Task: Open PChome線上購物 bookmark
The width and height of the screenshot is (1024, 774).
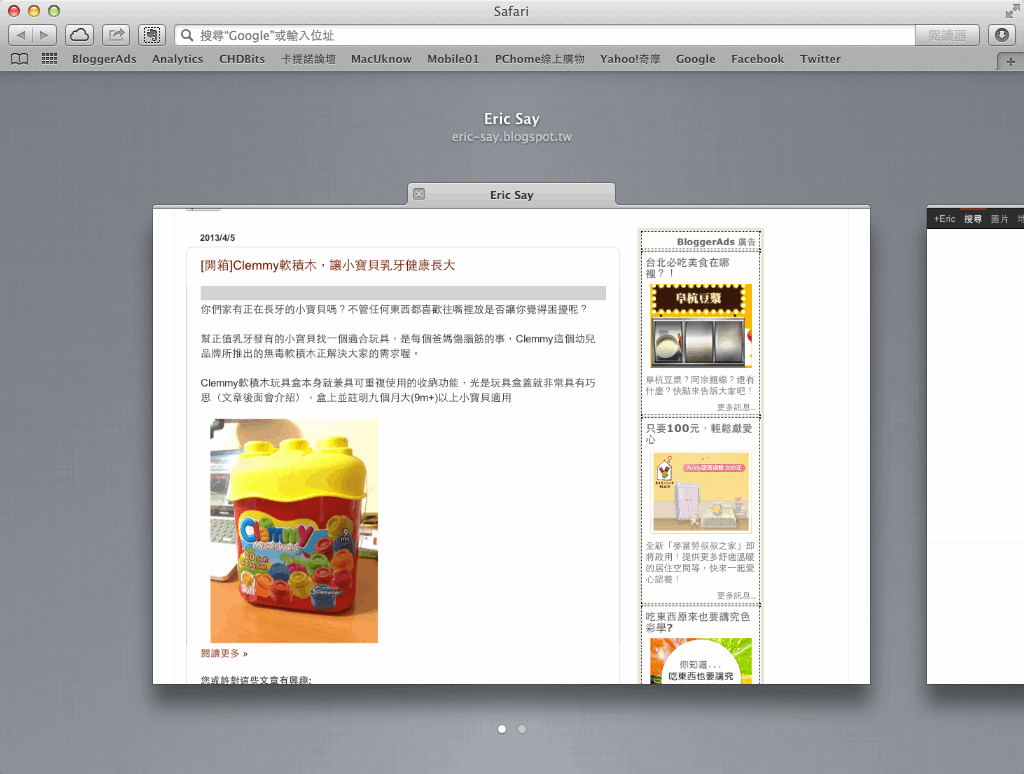Action: pyautogui.click(x=539, y=59)
